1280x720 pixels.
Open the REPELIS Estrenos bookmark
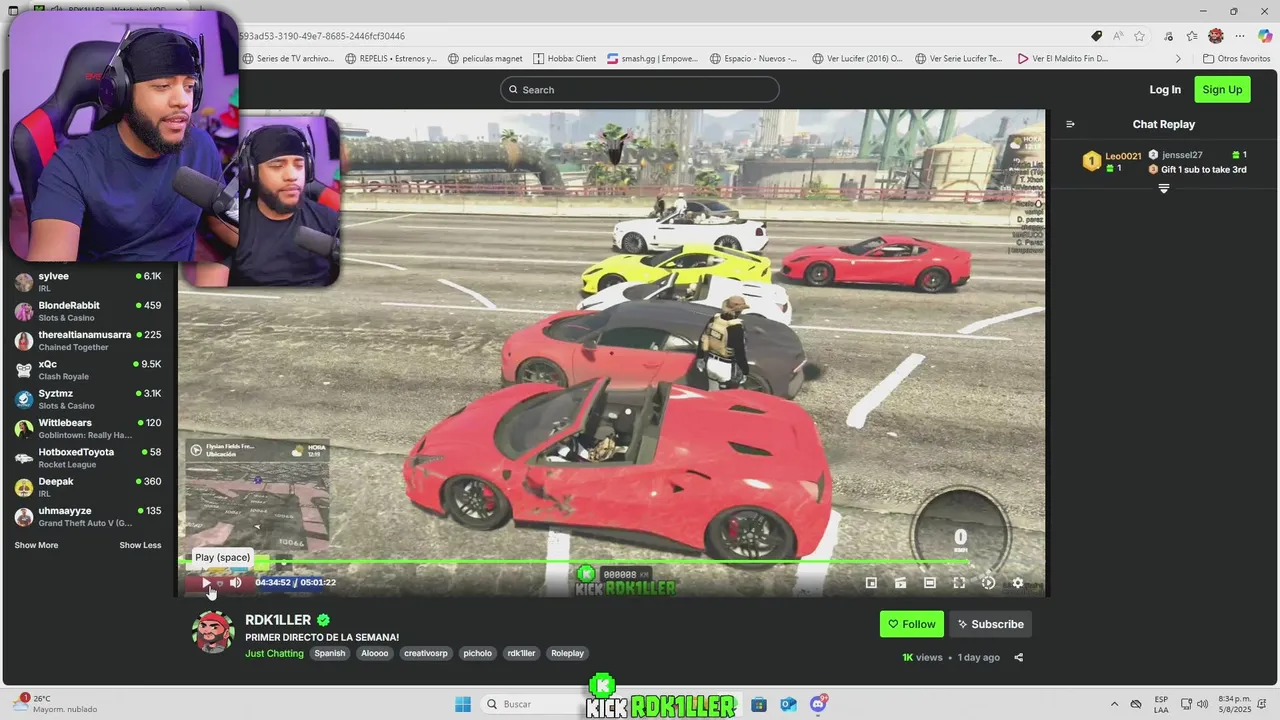pyautogui.click(x=391, y=58)
